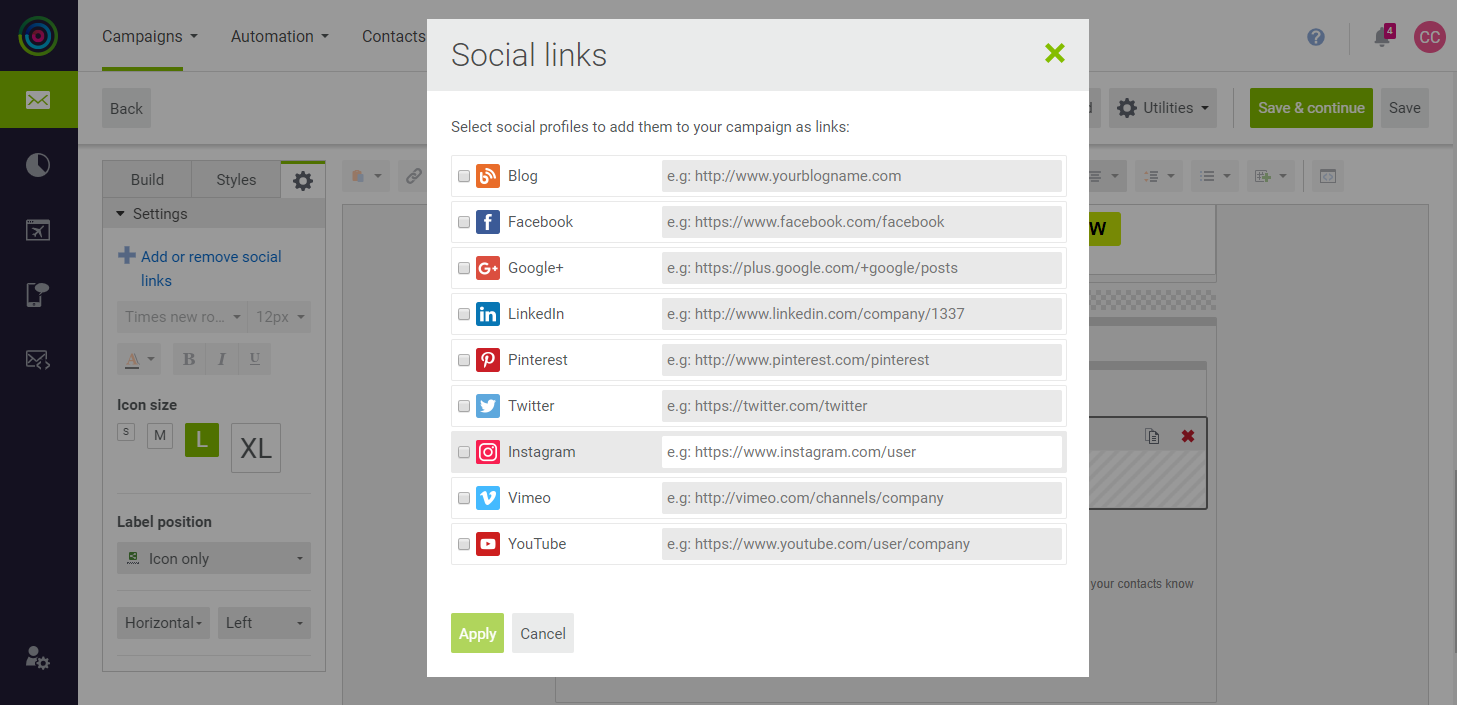Open the font color picker
This screenshot has width=1457, height=705.
[x=138, y=359]
